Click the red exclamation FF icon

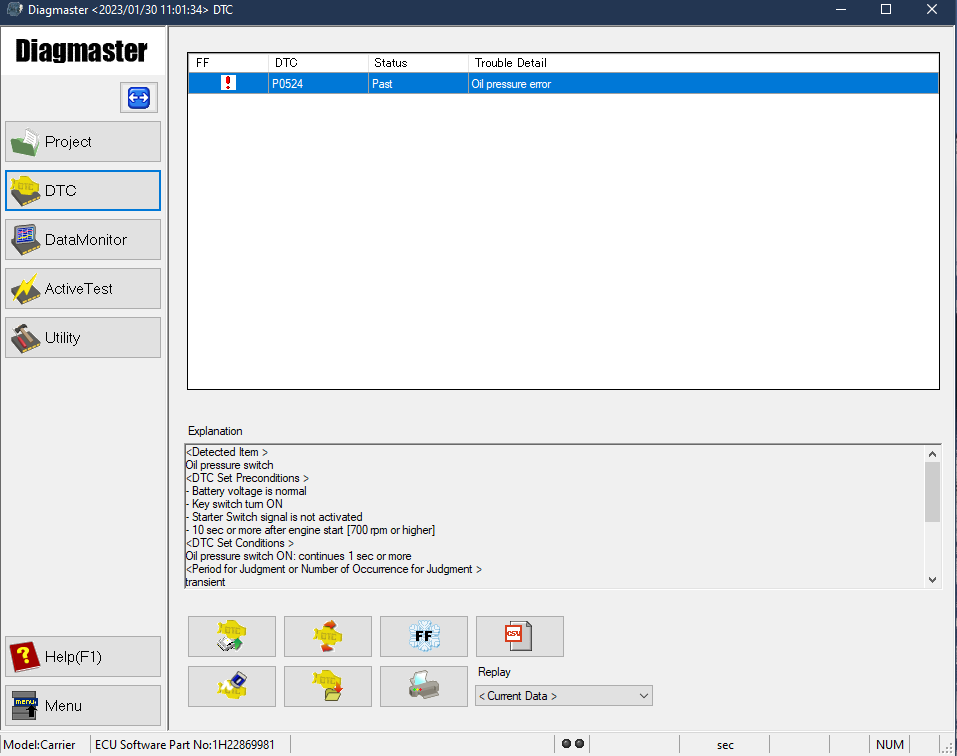[x=228, y=83]
